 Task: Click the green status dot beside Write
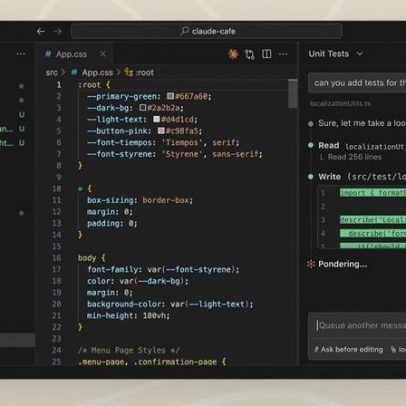(x=311, y=177)
